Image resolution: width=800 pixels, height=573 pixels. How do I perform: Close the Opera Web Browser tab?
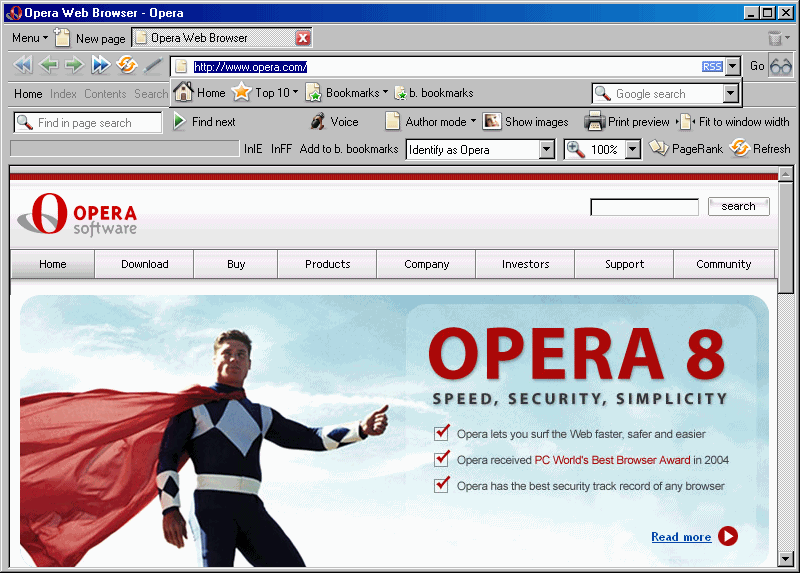coord(303,38)
